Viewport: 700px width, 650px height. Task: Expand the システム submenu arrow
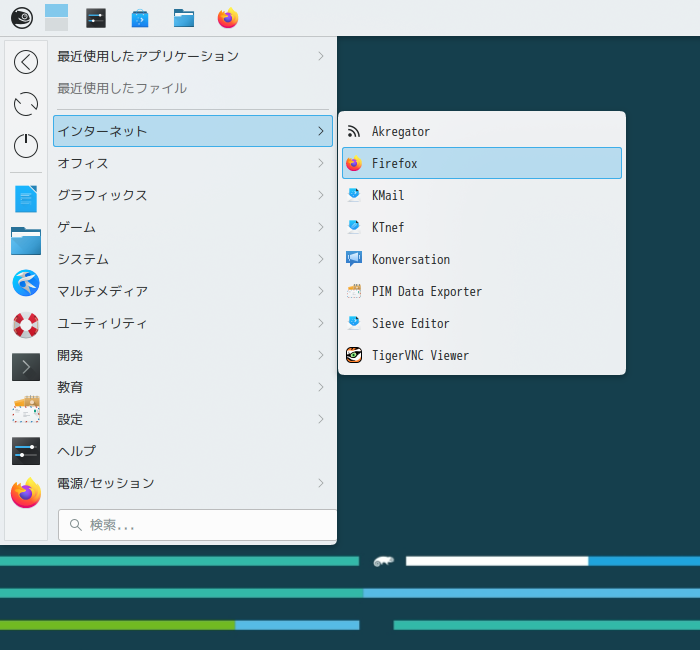click(321, 259)
